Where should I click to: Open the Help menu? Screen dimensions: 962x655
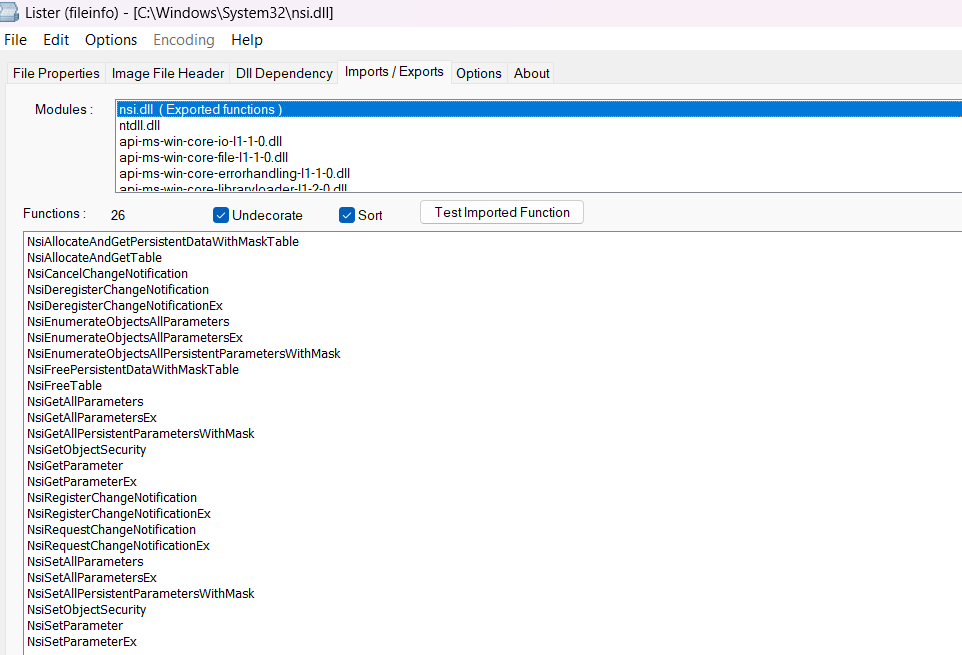pos(246,40)
